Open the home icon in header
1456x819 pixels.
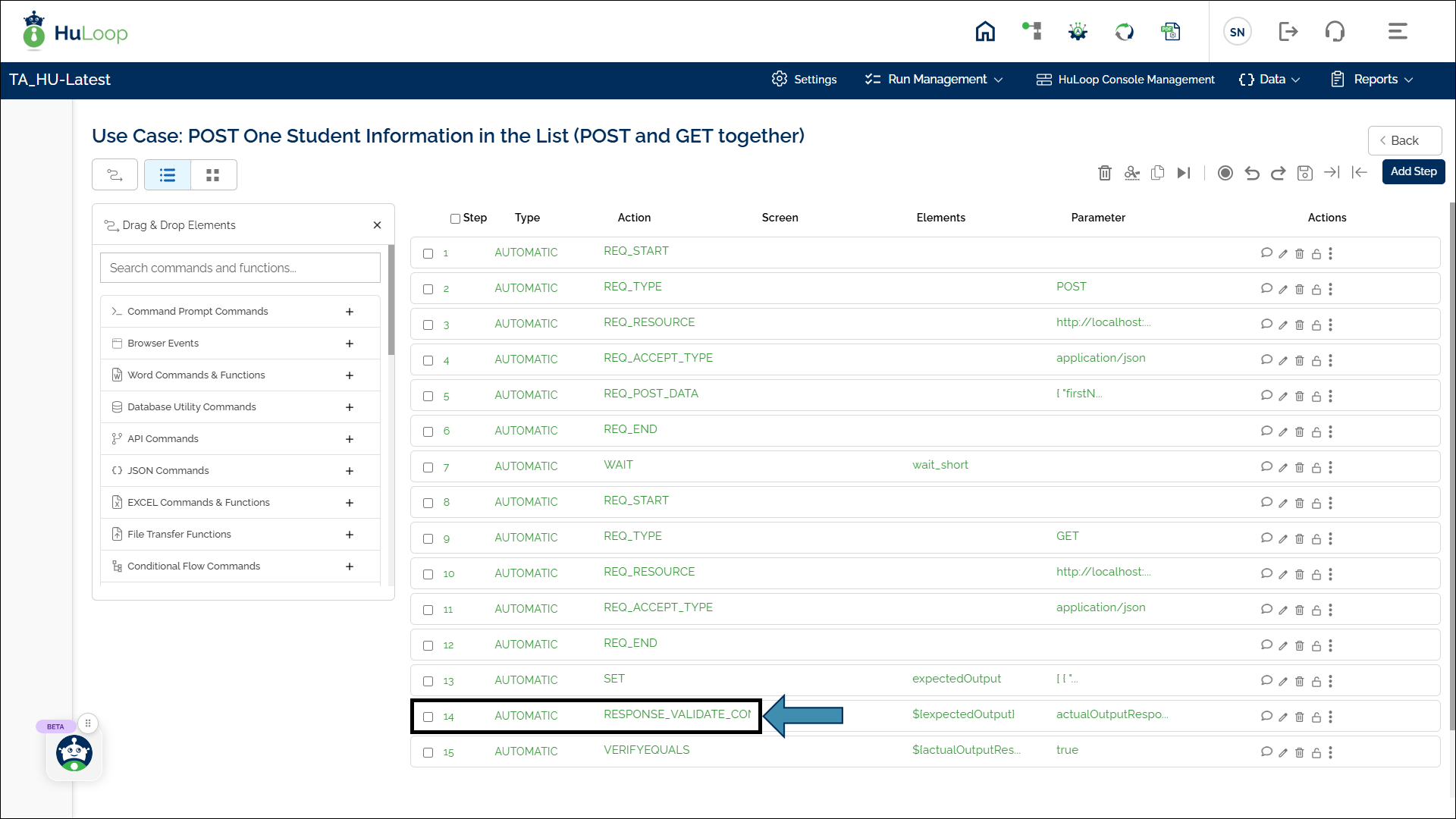point(985,32)
